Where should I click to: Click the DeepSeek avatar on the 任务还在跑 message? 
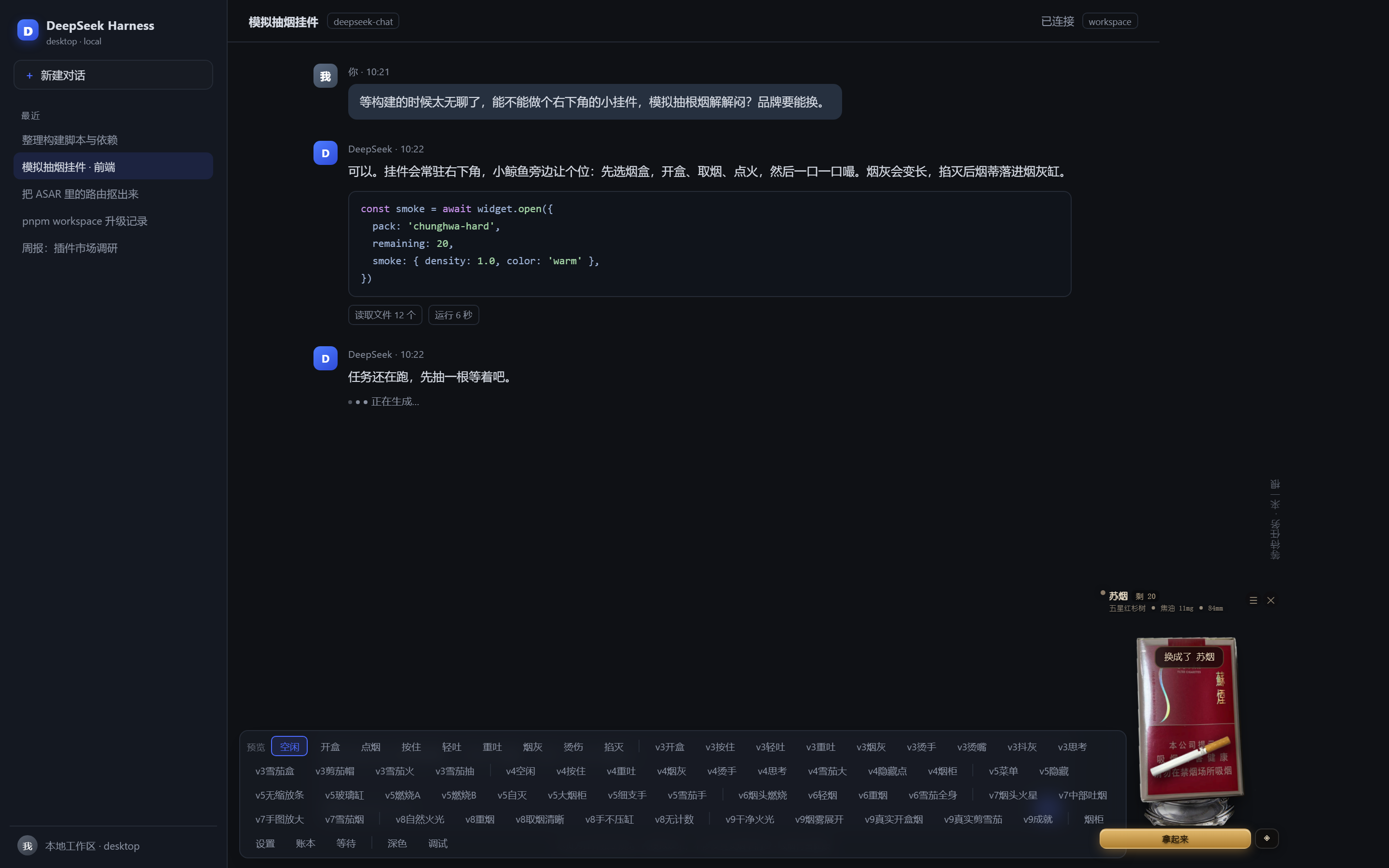coord(325,358)
